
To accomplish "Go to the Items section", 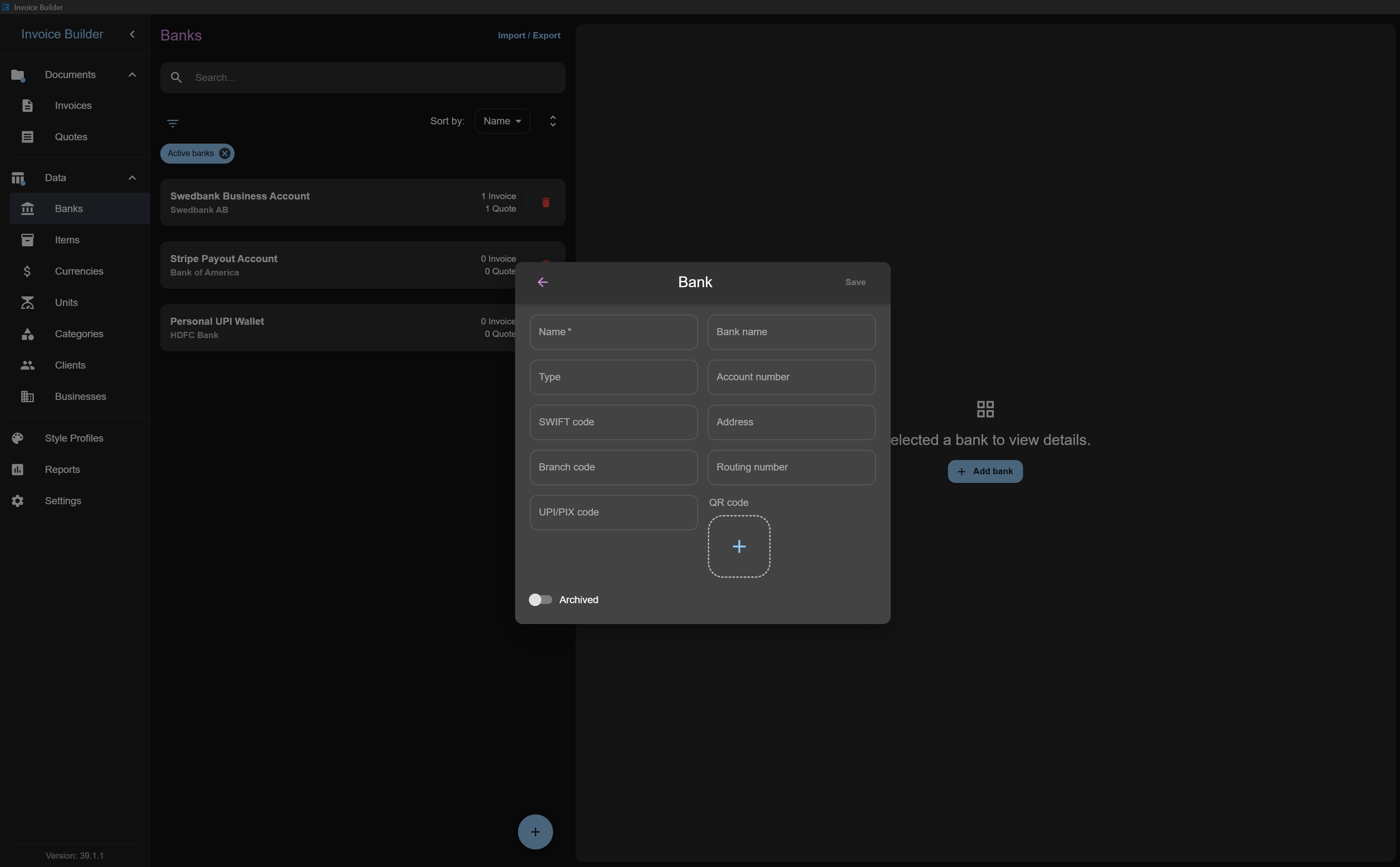I will tap(80, 240).
